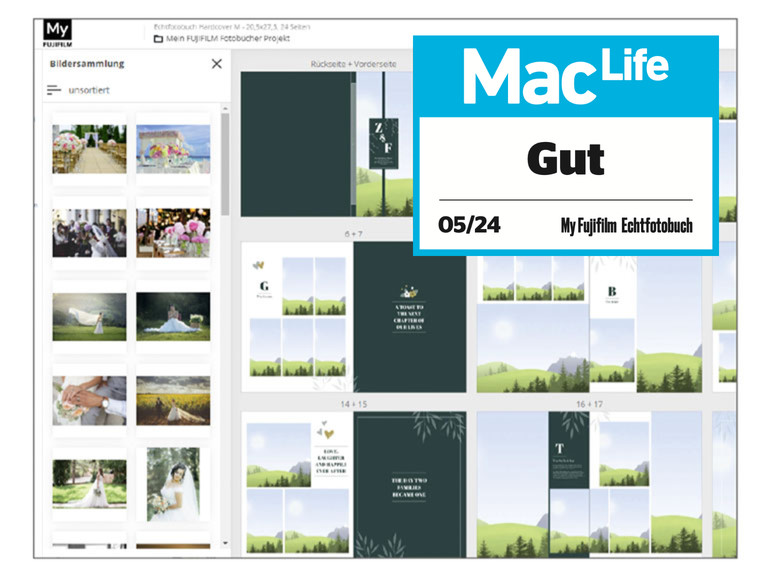Click the 6 + 7 page label

point(353,234)
